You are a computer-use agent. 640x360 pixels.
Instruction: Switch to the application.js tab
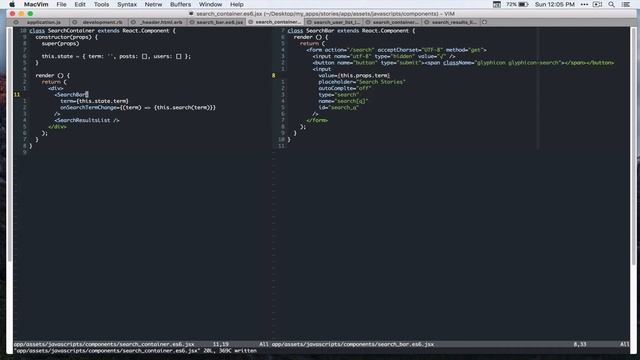pos(44,22)
